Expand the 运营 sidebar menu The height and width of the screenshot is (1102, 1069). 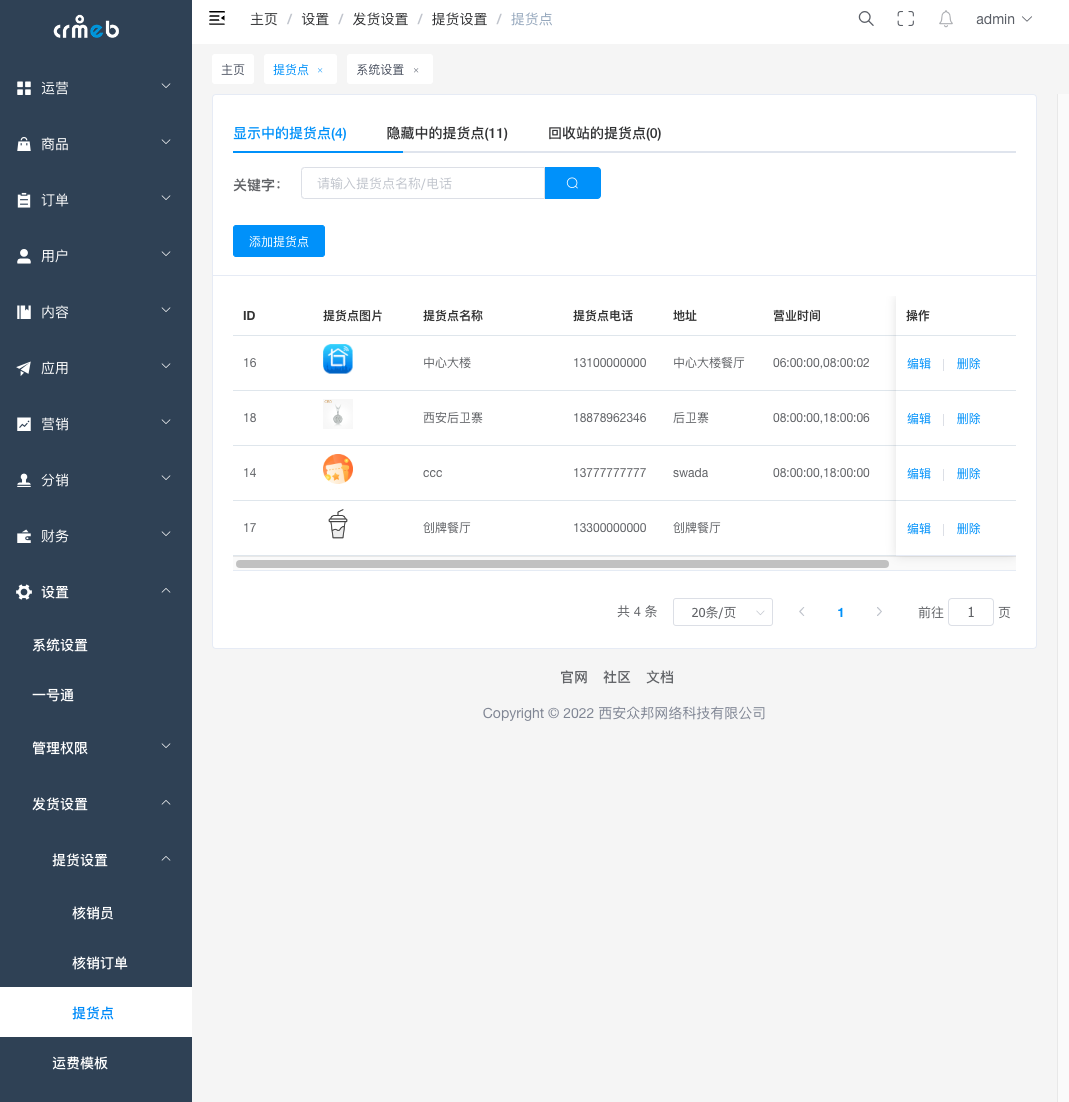(x=96, y=88)
